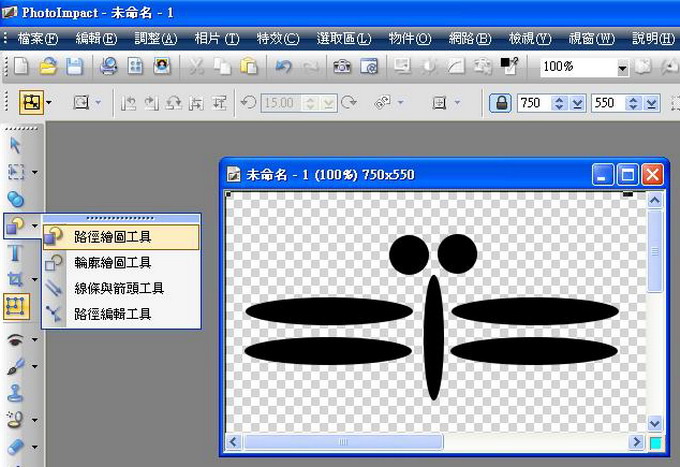This screenshot has height=467, width=680.
Task: Click the scroll down arrow in document
Action: 655,423
